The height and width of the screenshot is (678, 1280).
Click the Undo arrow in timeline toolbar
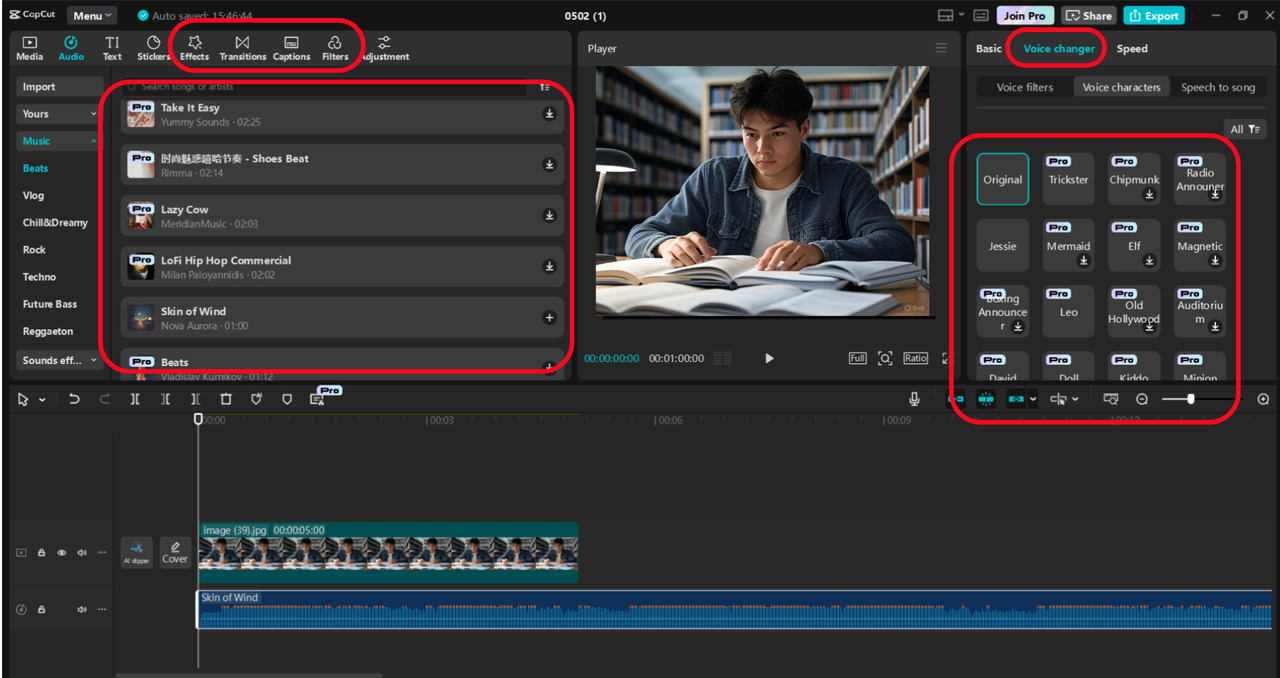coord(74,399)
